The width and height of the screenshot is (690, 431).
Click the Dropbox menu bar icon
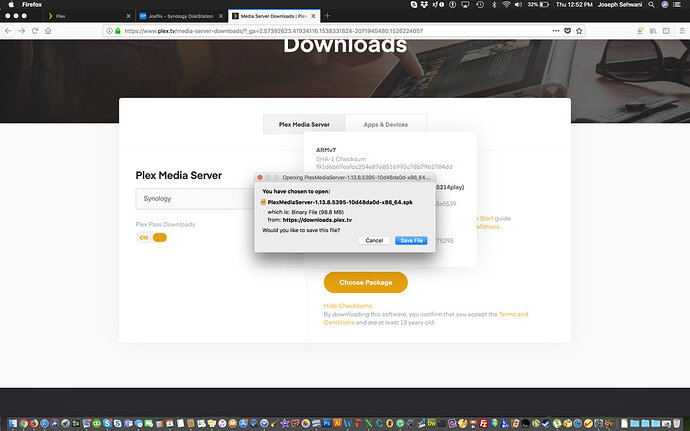tap(424, 4)
